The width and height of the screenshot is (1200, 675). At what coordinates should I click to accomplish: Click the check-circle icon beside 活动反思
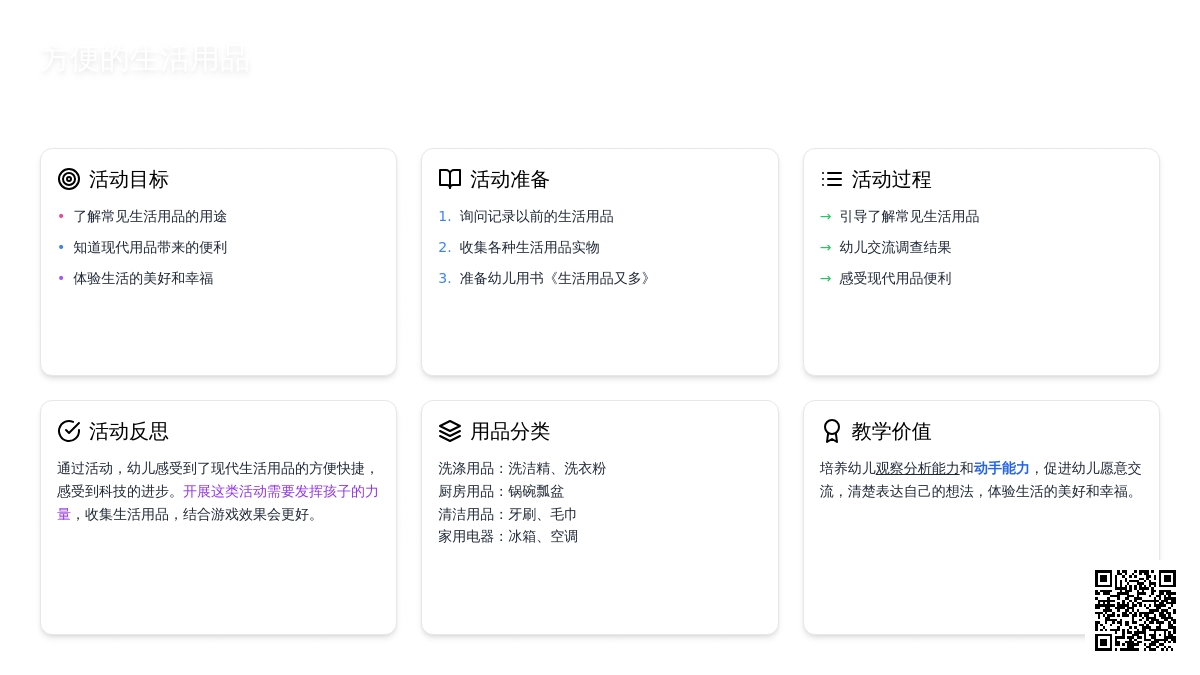tap(69, 431)
